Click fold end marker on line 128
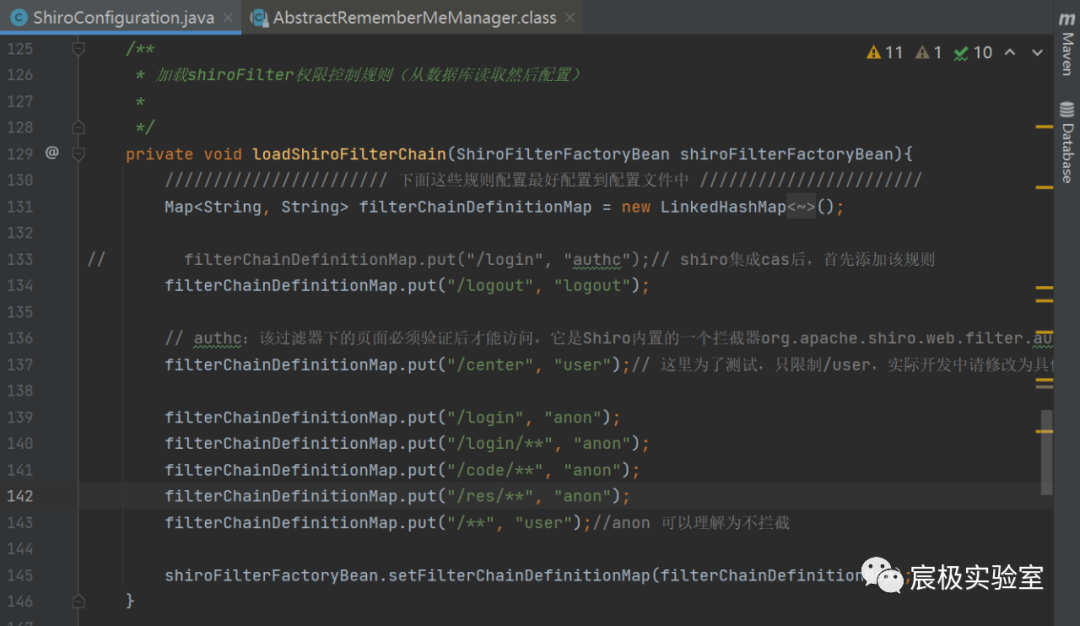The width and height of the screenshot is (1080, 626). point(78,128)
